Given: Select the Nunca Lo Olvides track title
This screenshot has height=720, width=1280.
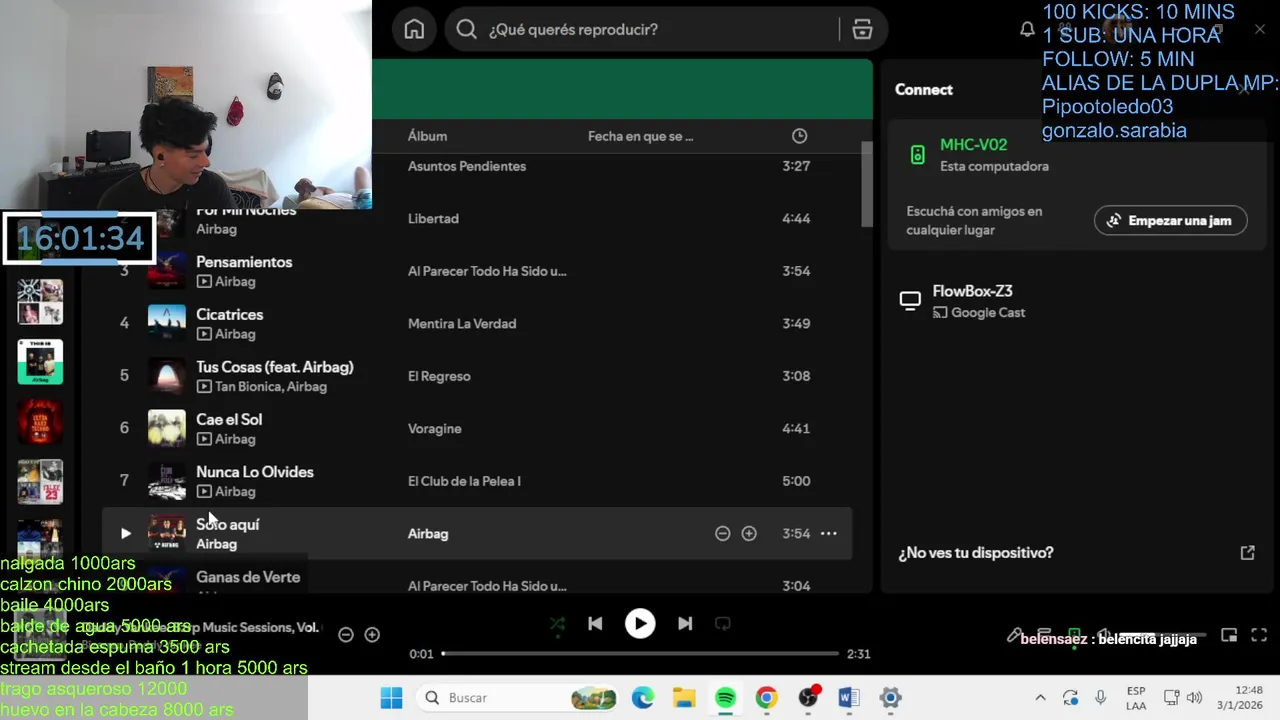Looking at the screenshot, I should (254, 472).
